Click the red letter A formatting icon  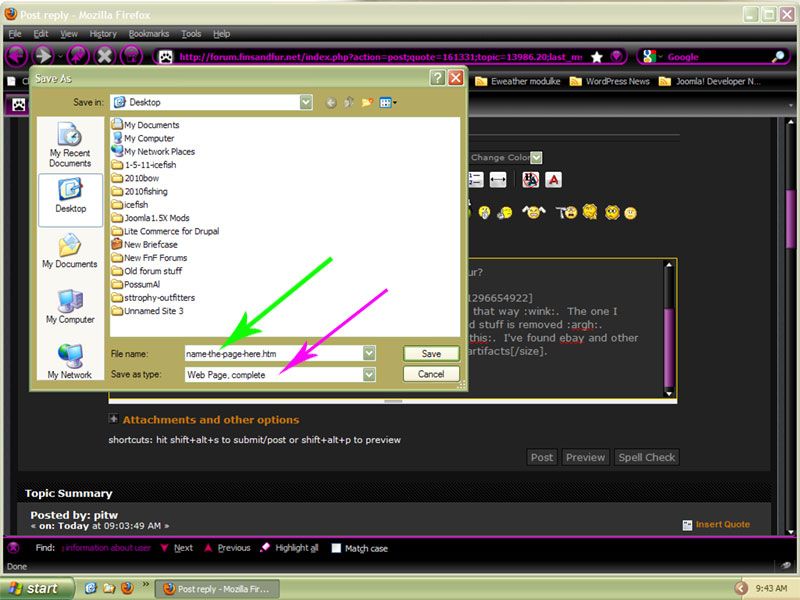(553, 179)
